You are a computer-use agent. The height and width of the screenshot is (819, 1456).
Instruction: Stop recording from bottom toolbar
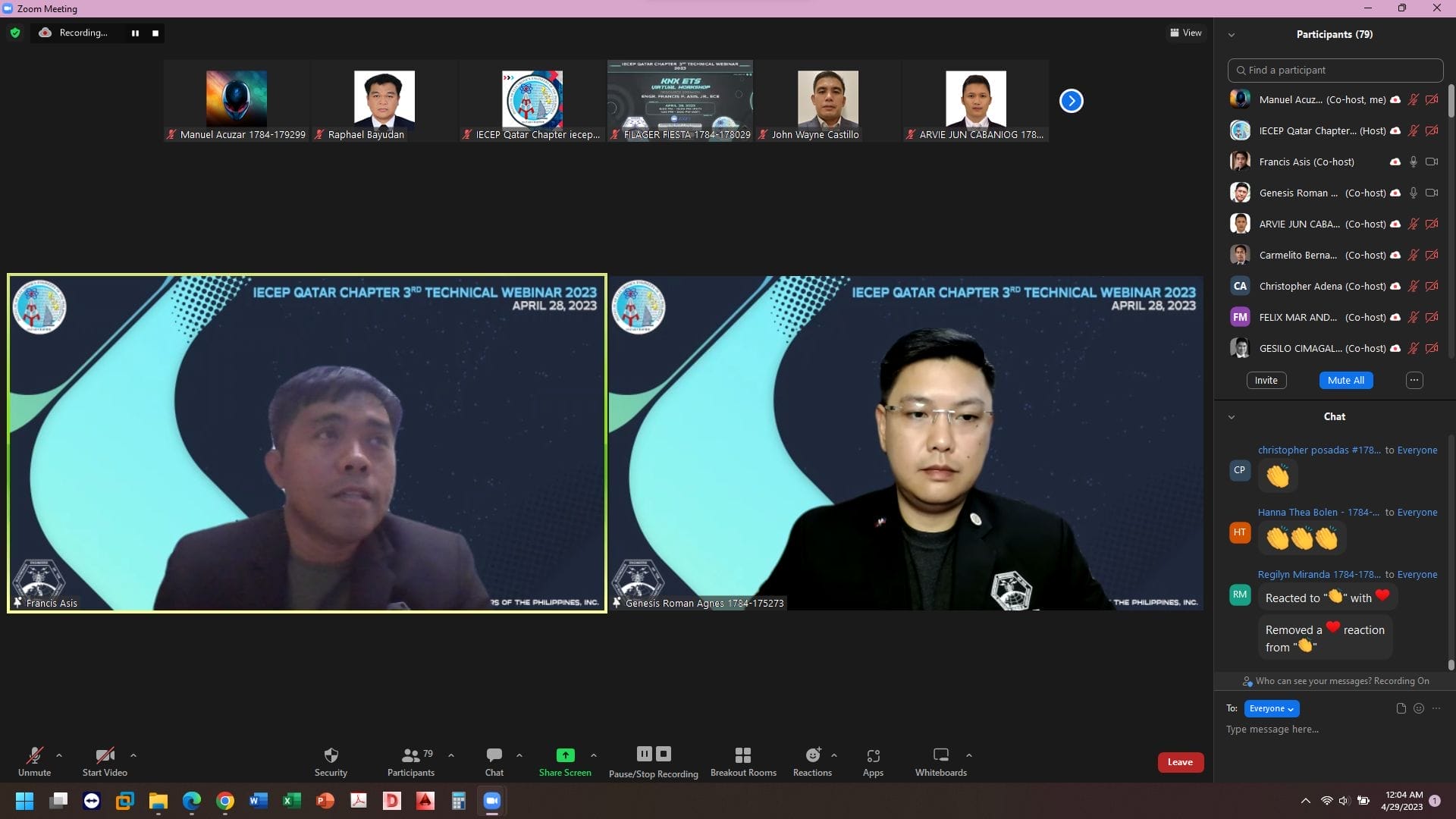[664, 754]
